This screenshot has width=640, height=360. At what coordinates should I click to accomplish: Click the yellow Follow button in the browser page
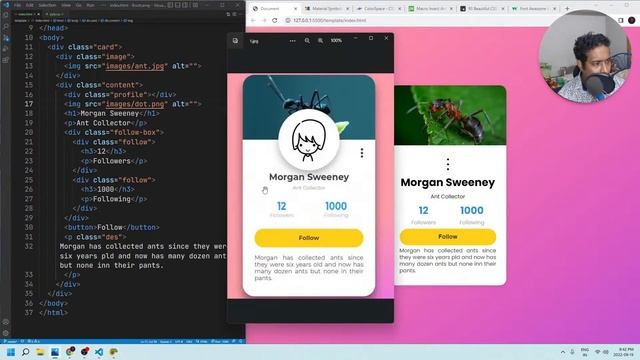coord(448,237)
